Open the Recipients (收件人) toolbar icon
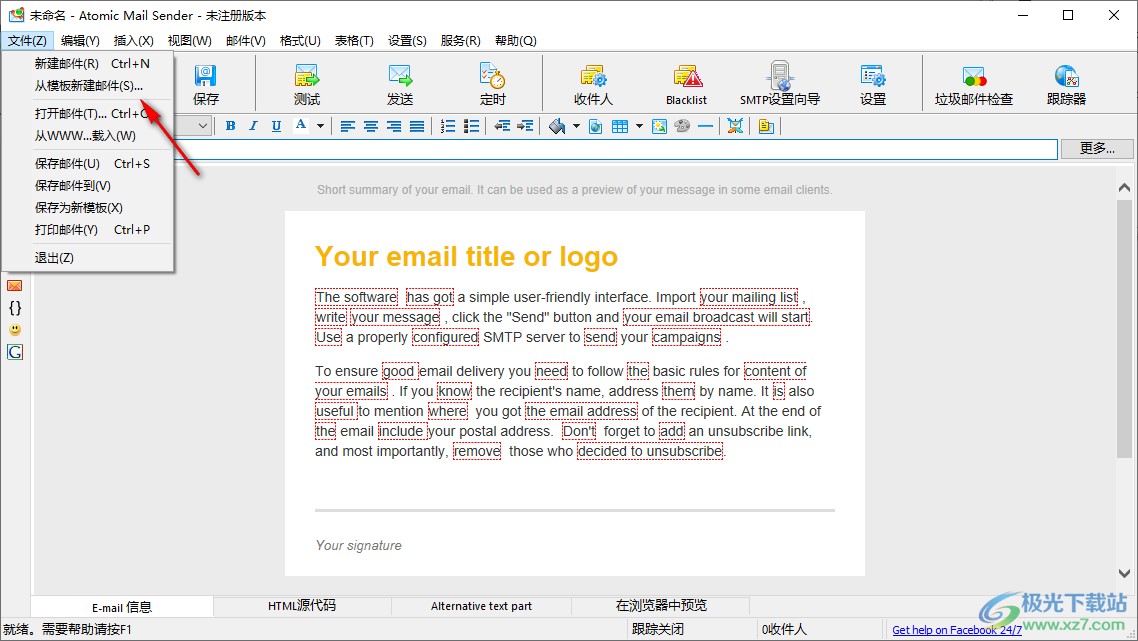 pos(593,84)
